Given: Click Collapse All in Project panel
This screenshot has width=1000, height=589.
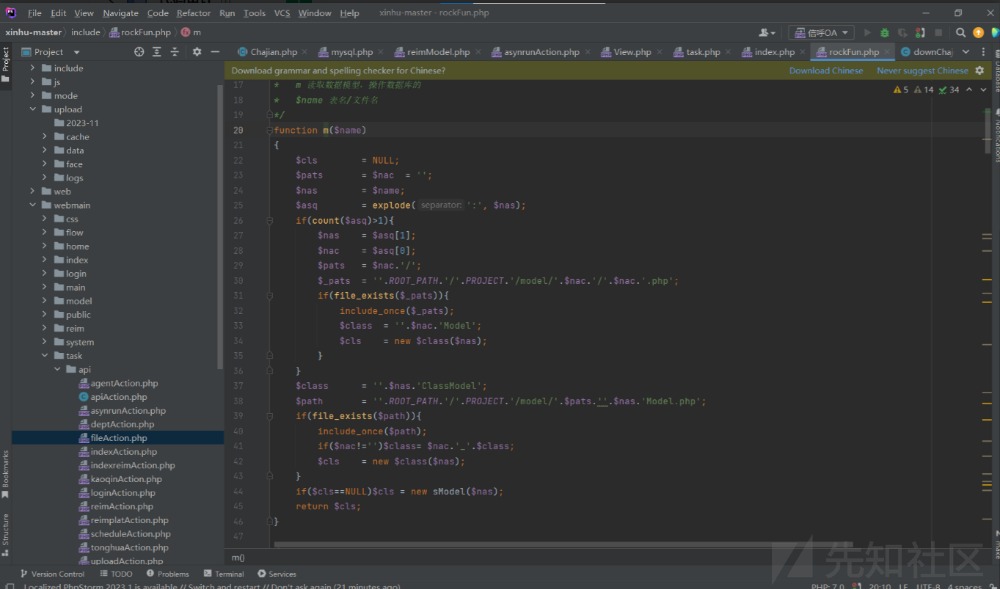Looking at the screenshot, I should click(x=176, y=52).
